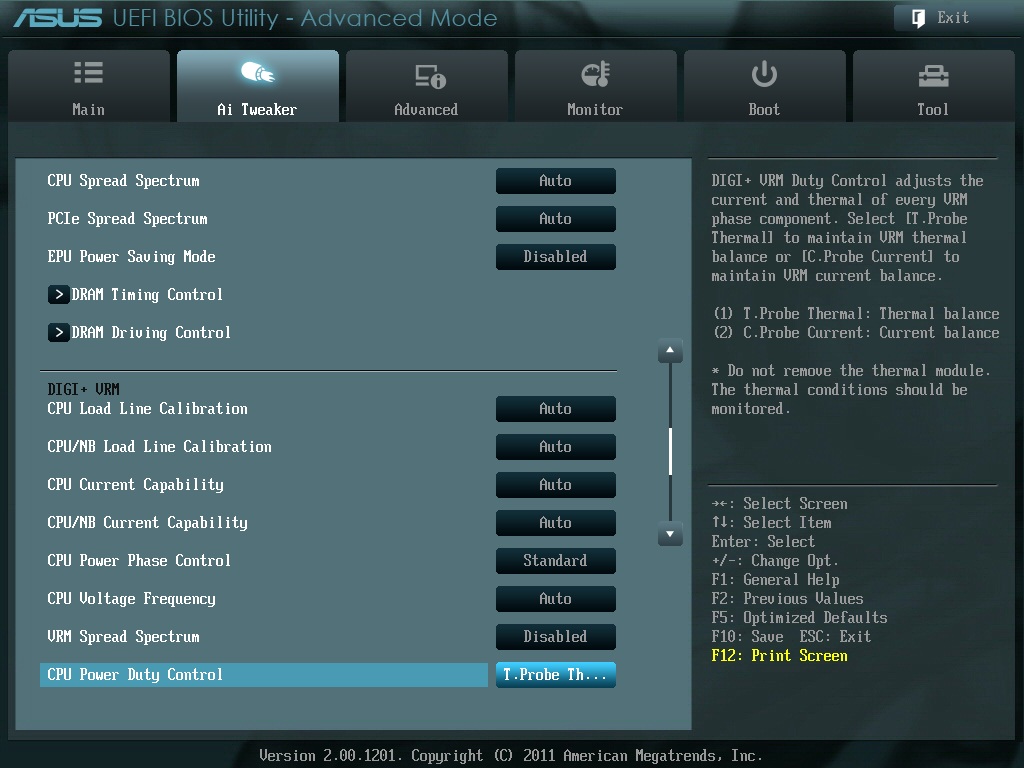Select PCIe Spread Spectrum label
The image size is (1024, 768).
127,219
